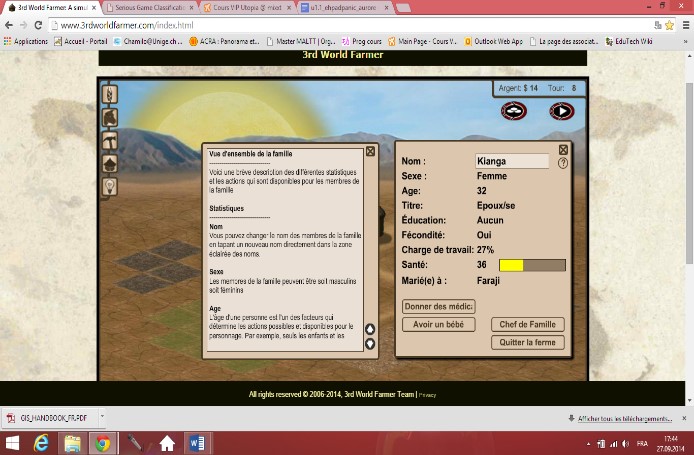Screen dimensions: 694x455
Task: Open the La page des associat. bookmark
Action: [564, 41]
